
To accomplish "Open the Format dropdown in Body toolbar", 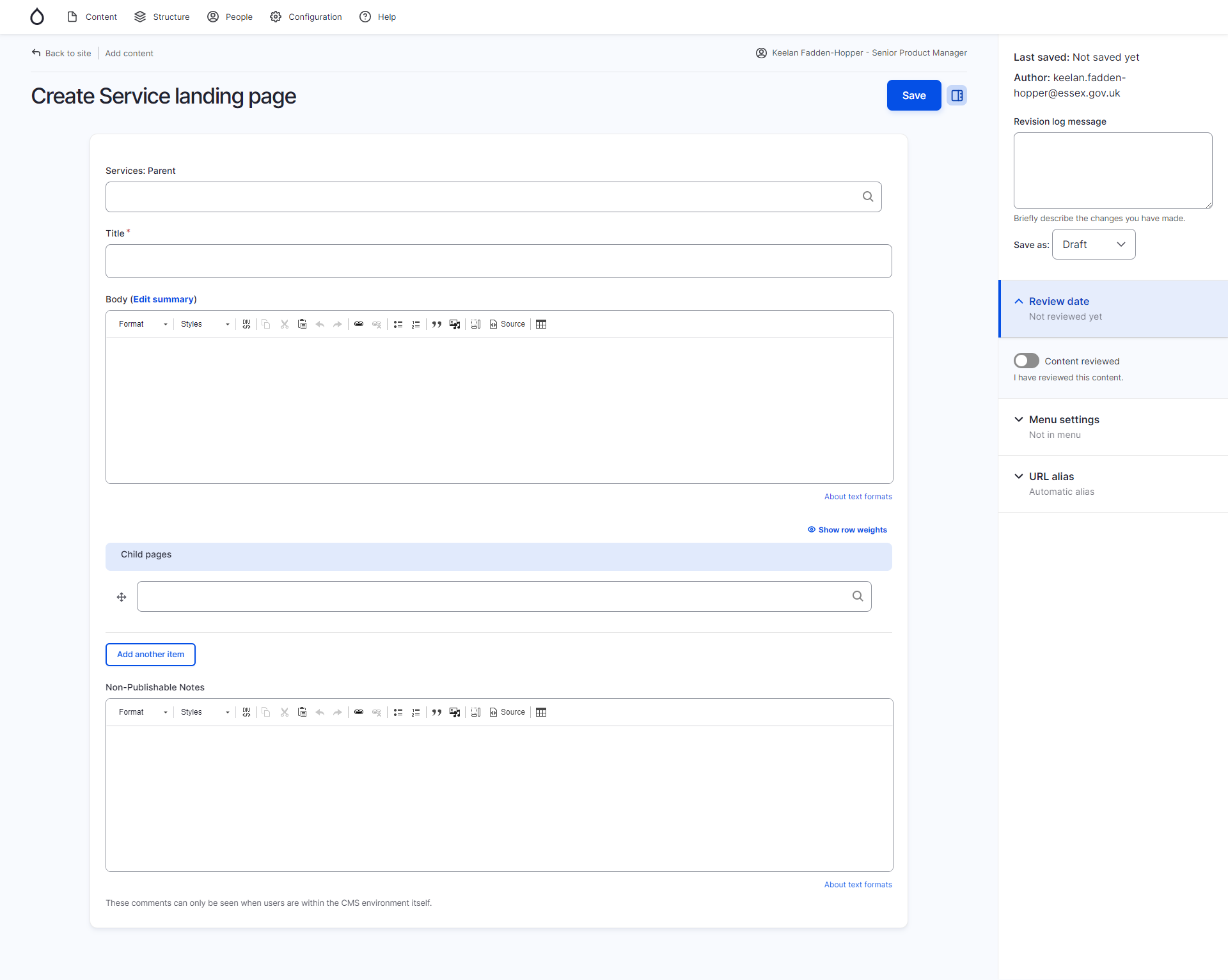I will (141, 324).
